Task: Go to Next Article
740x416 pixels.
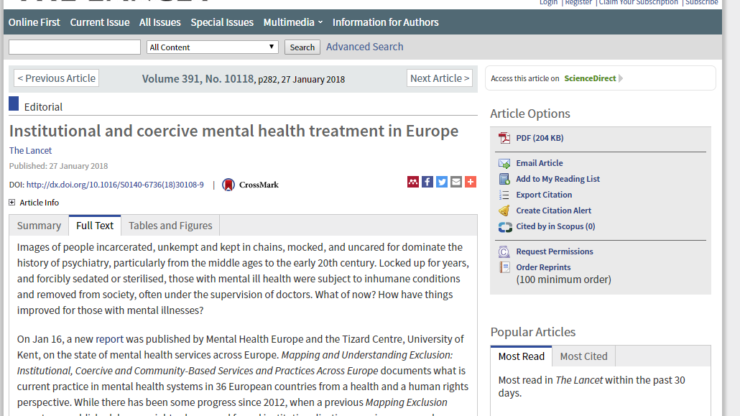Action: point(439,78)
